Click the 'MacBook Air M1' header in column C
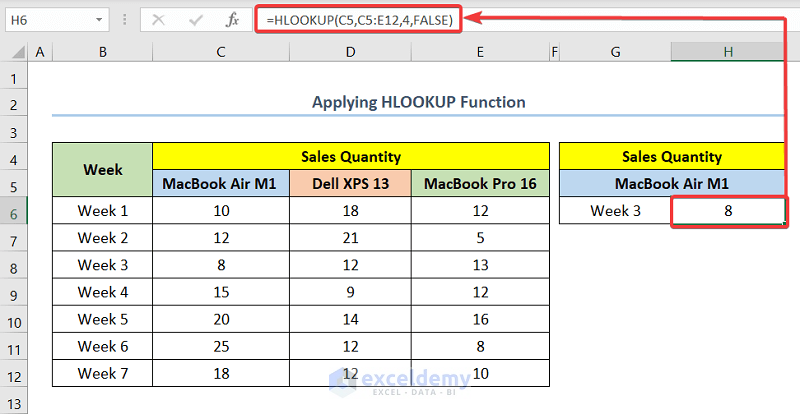This screenshot has height=414, width=800. pyautogui.click(x=221, y=184)
